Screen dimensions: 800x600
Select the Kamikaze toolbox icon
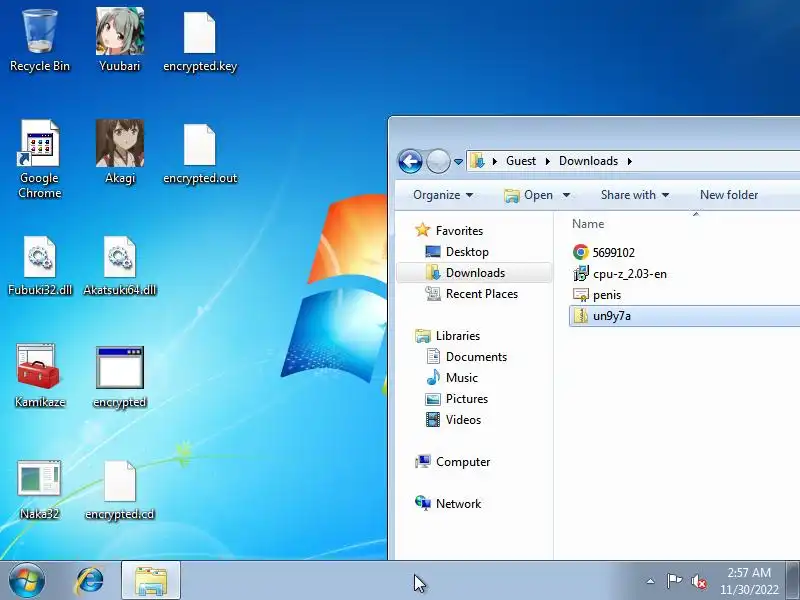pos(40,377)
